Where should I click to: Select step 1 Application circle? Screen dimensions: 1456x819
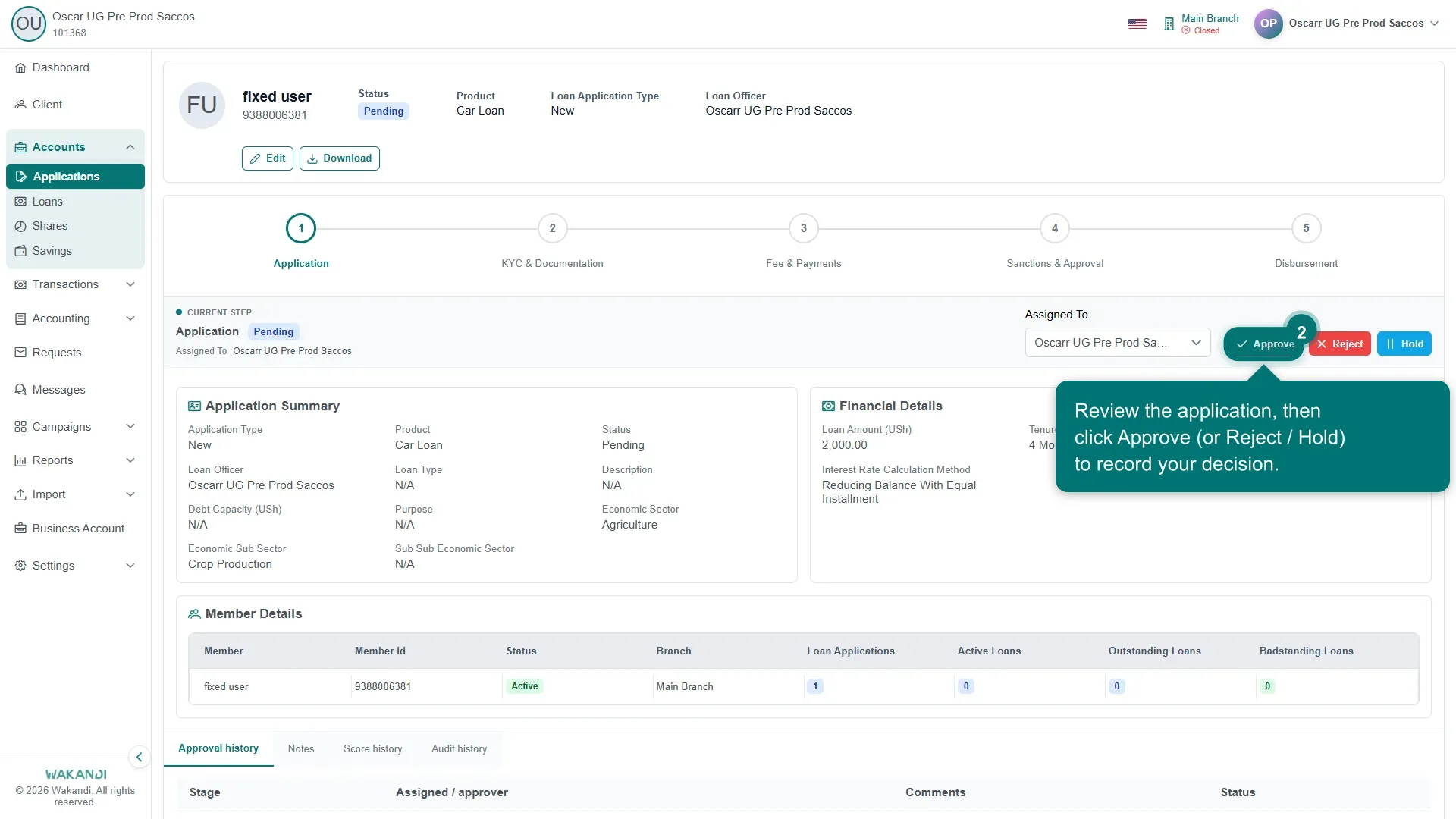click(301, 228)
